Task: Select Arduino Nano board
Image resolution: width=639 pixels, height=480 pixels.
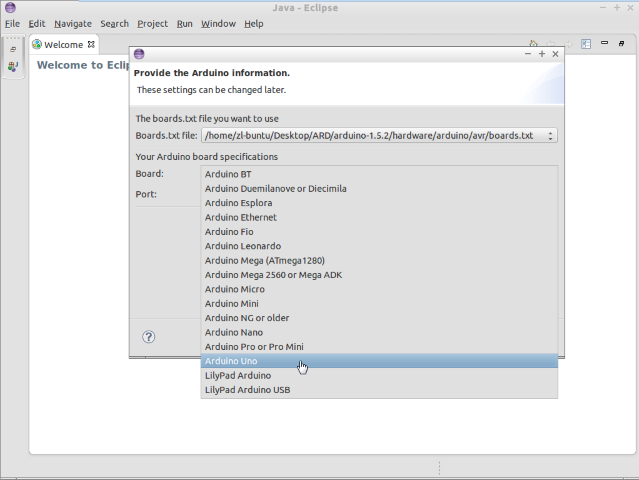Action: pos(379,332)
